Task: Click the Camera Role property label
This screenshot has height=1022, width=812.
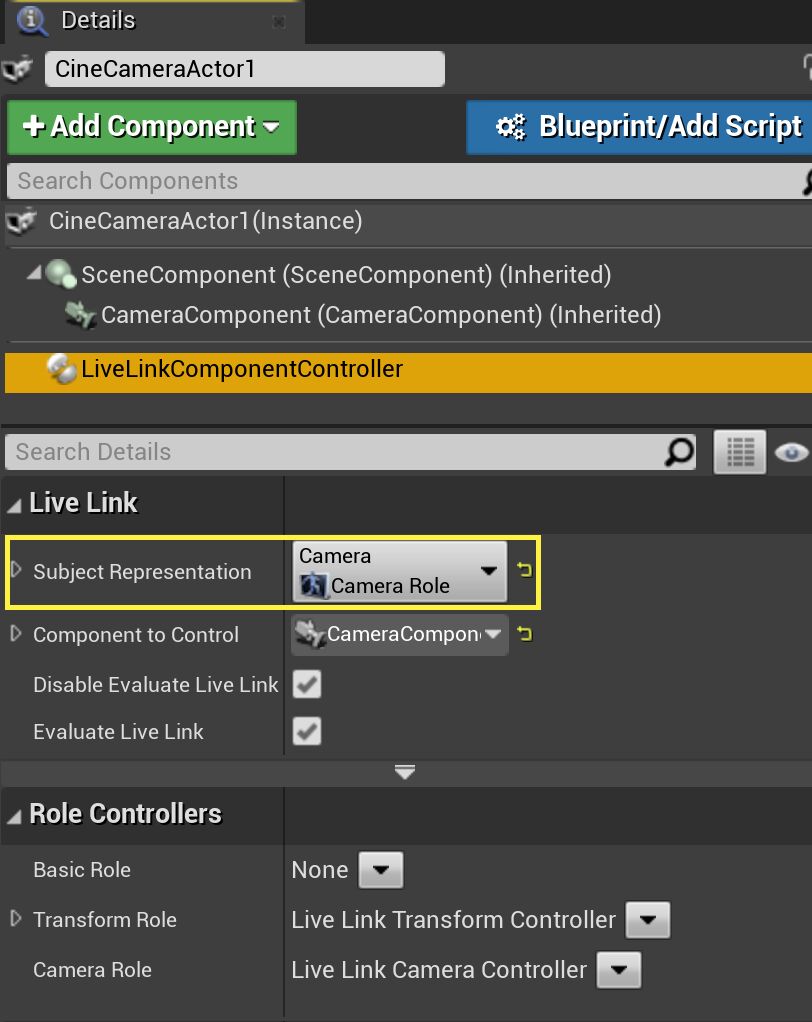Action: (x=92, y=970)
